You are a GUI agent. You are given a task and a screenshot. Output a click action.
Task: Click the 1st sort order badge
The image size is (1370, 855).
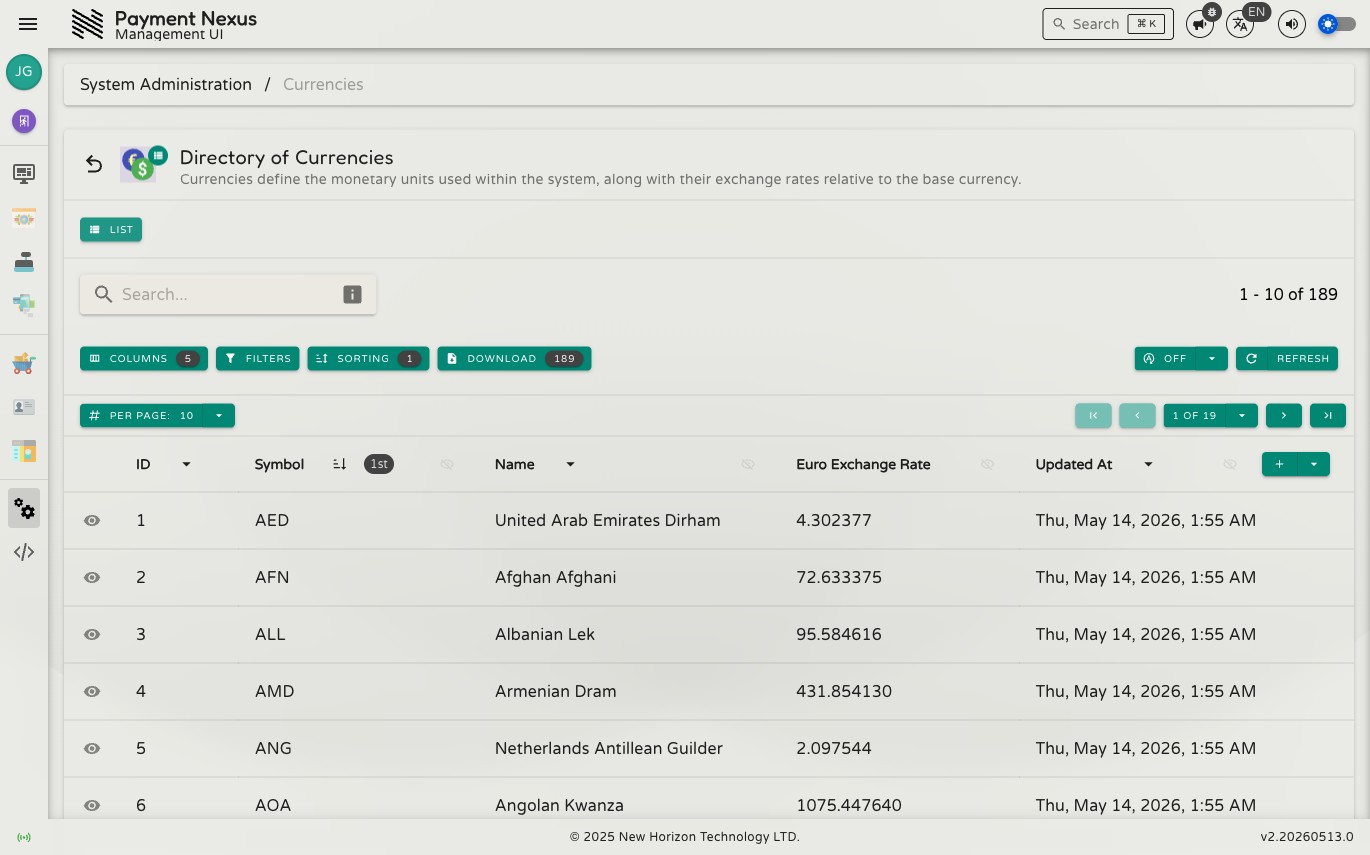(379, 464)
